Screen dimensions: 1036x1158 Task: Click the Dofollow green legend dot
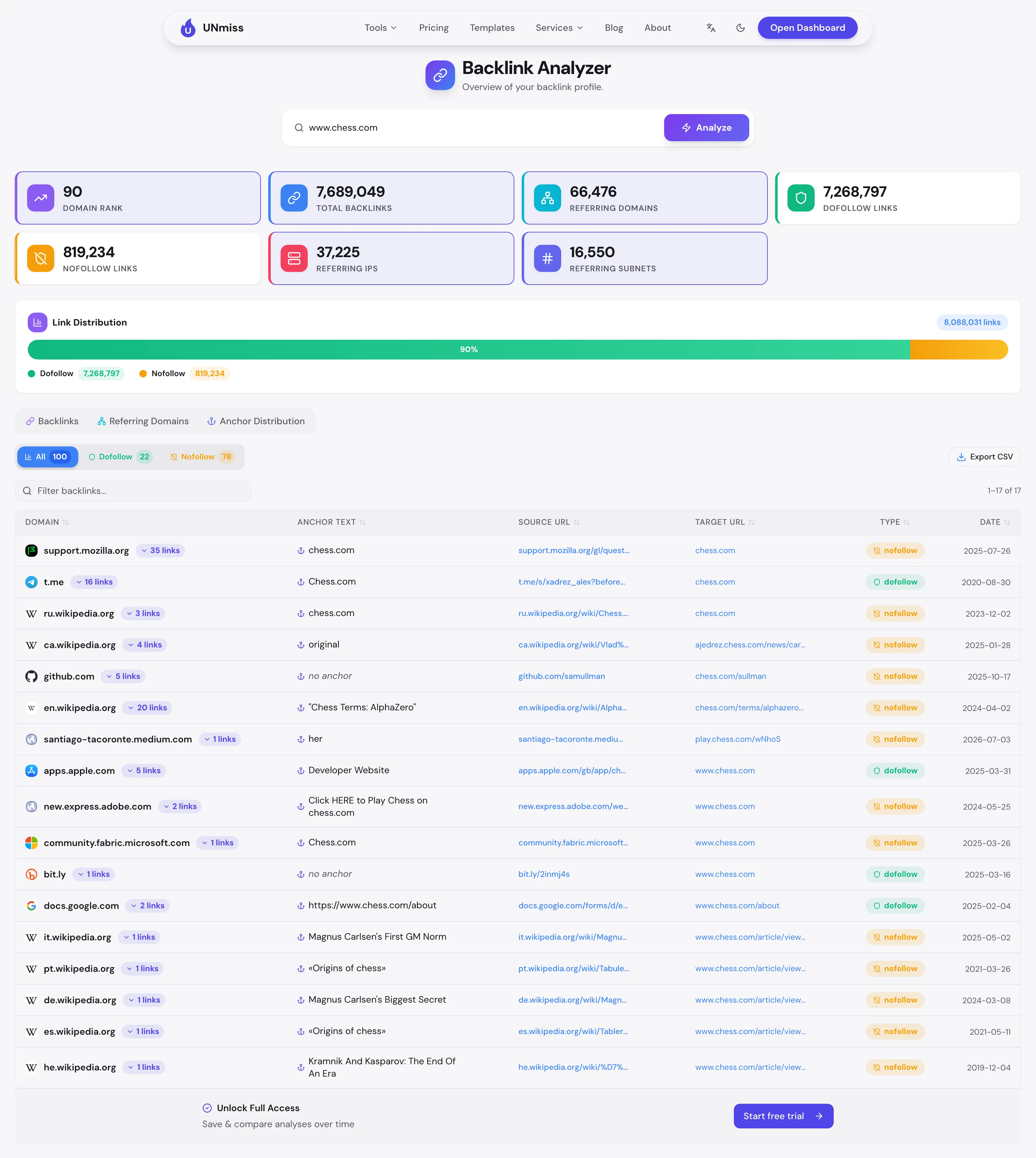31,373
